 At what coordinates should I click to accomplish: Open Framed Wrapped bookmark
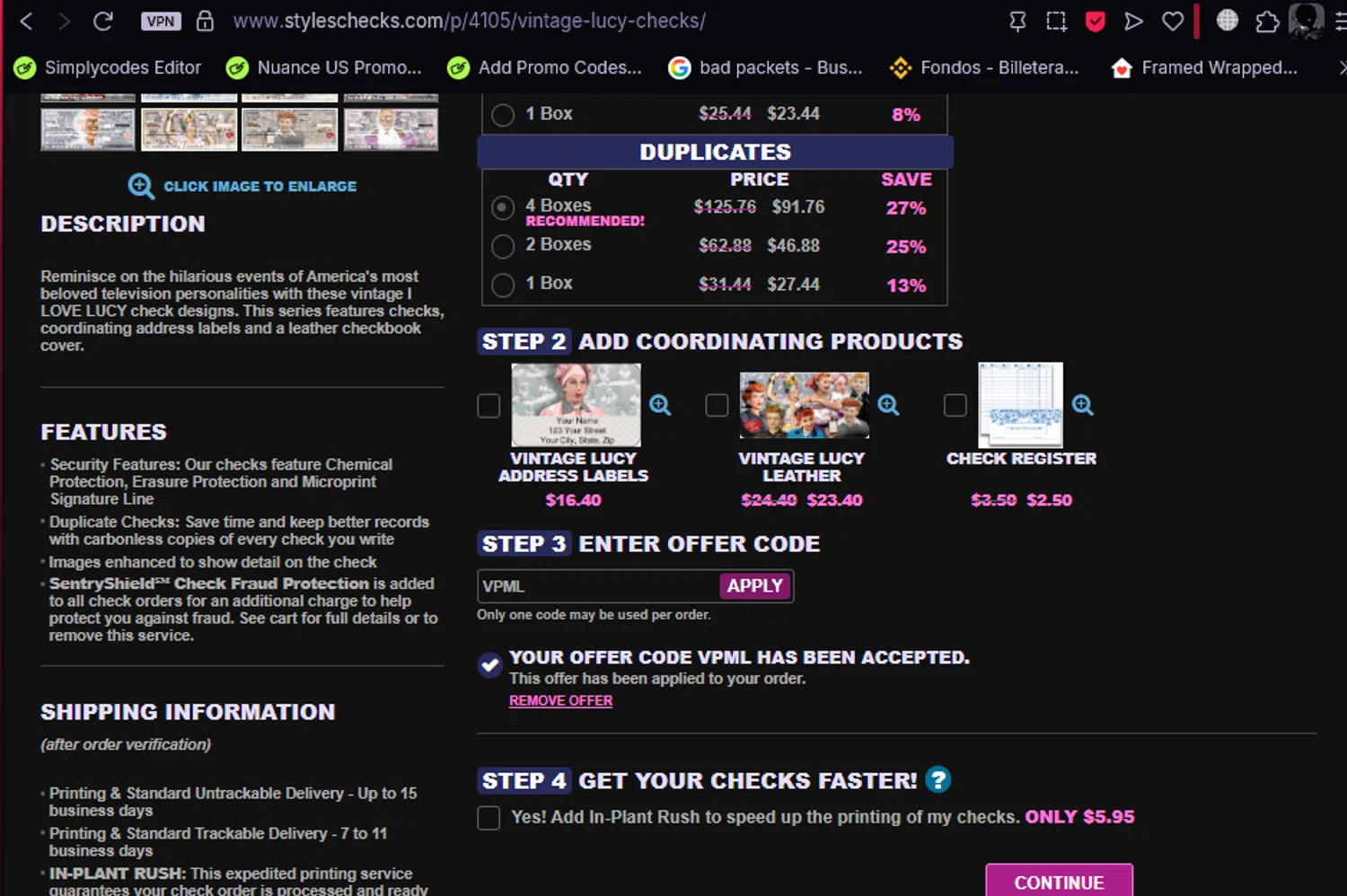(1205, 67)
